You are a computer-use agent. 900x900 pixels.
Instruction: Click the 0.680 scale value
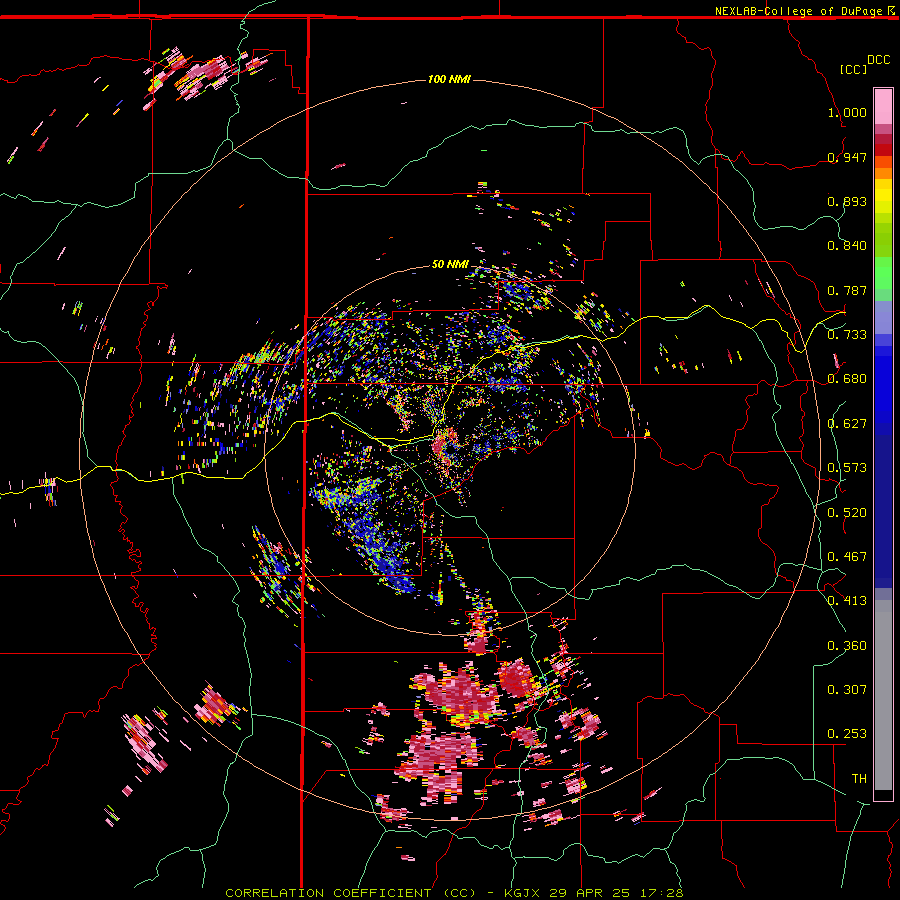847,379
